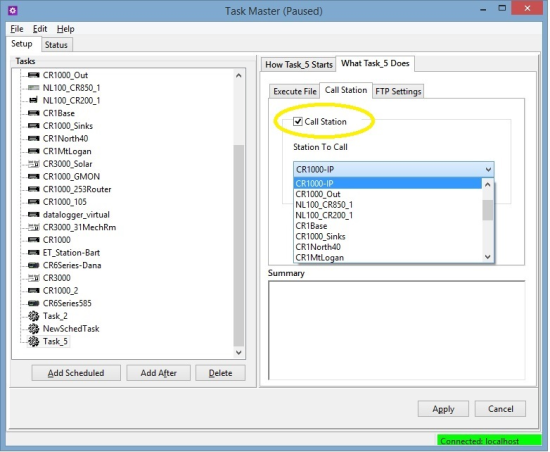
Task: Click the station dropdown list scroll up arrow
Action: [488, 184]
